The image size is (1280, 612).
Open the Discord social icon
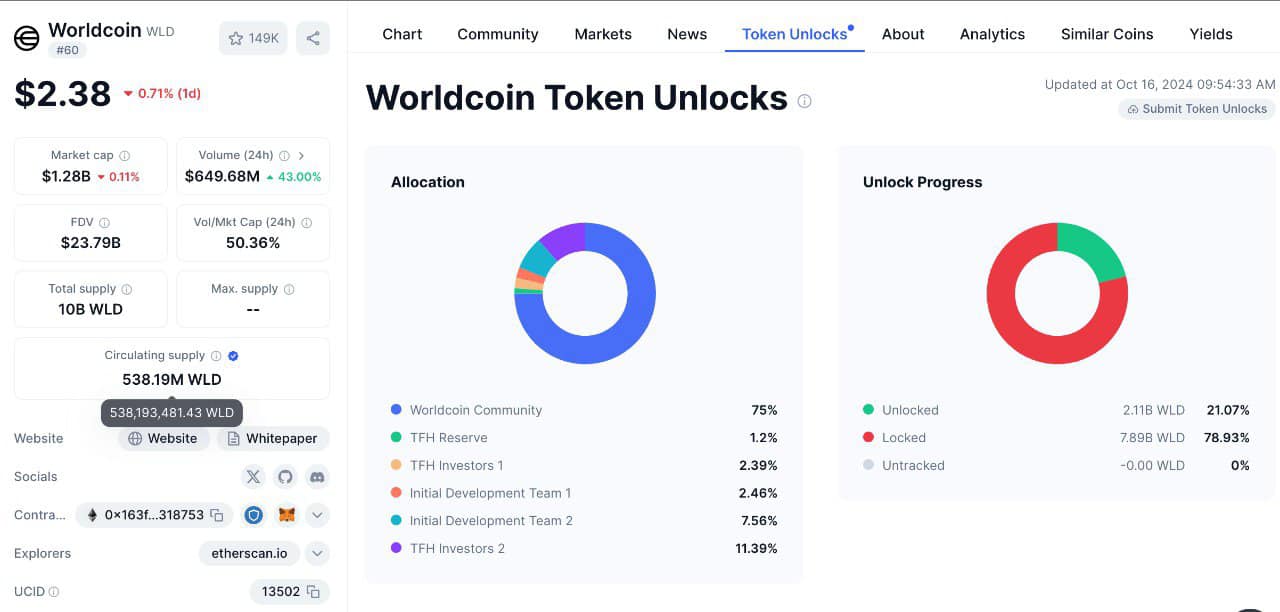point(317,477)
